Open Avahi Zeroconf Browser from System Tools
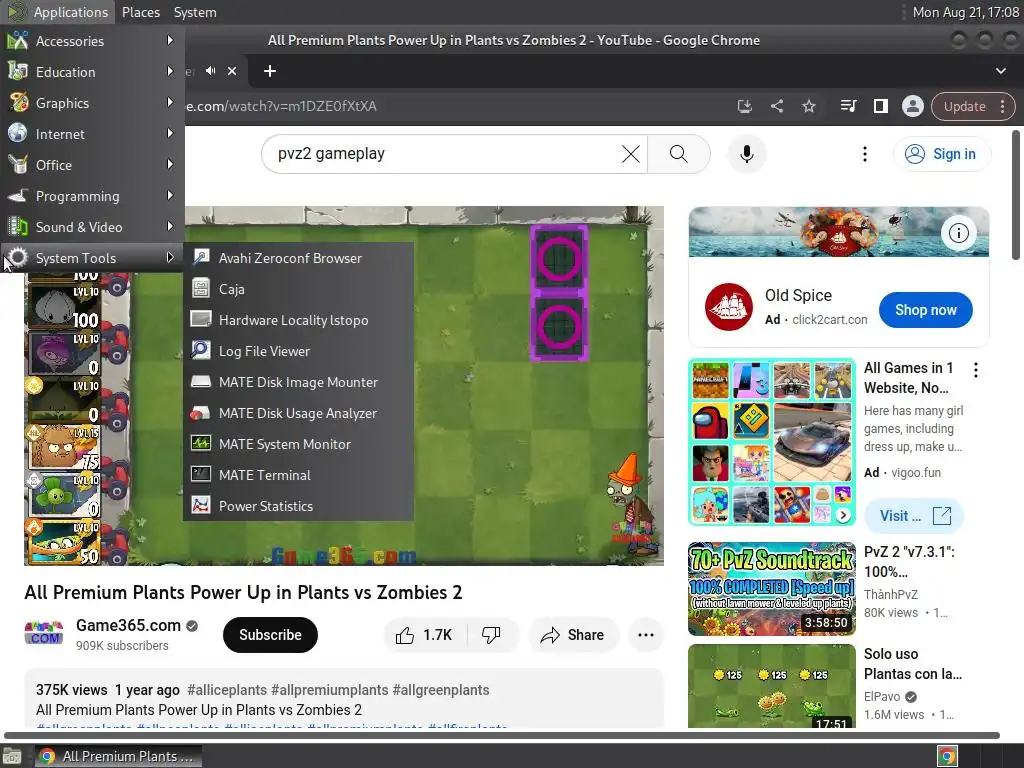Image resolution: width=1024 pixels, height=768 pixels. 298,258
